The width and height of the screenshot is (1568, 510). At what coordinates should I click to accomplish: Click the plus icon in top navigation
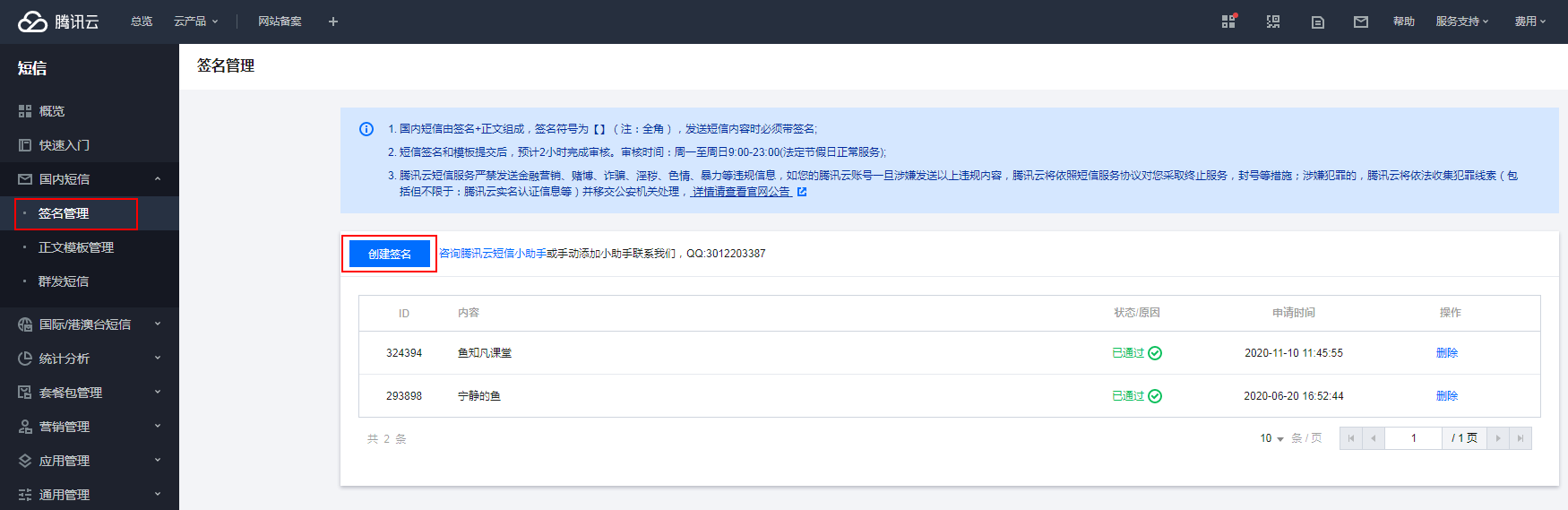333,22
